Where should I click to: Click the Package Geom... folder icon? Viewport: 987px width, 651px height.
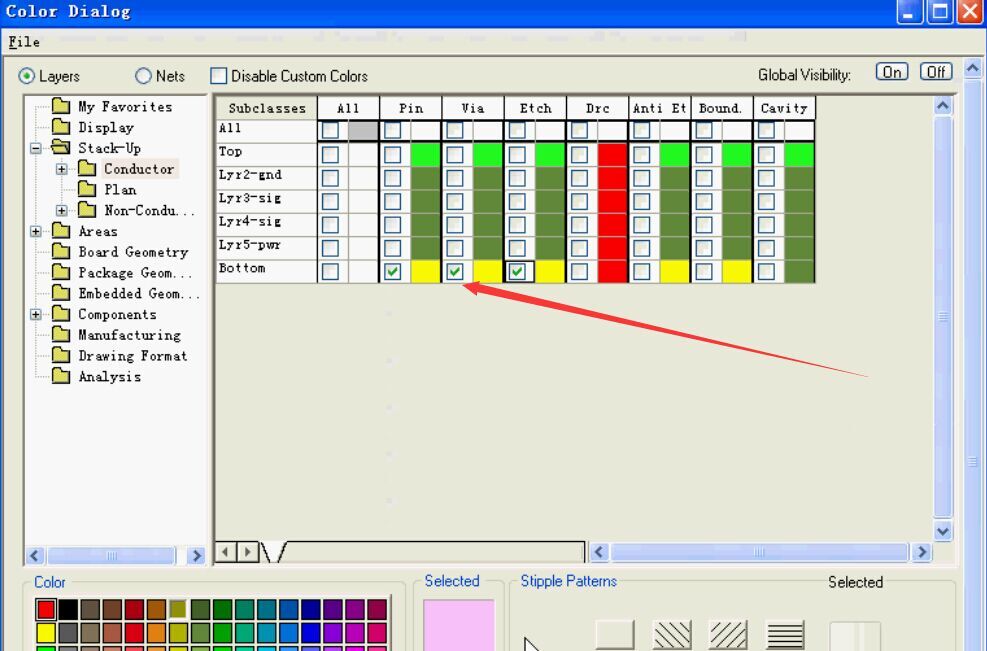[61, 272]
